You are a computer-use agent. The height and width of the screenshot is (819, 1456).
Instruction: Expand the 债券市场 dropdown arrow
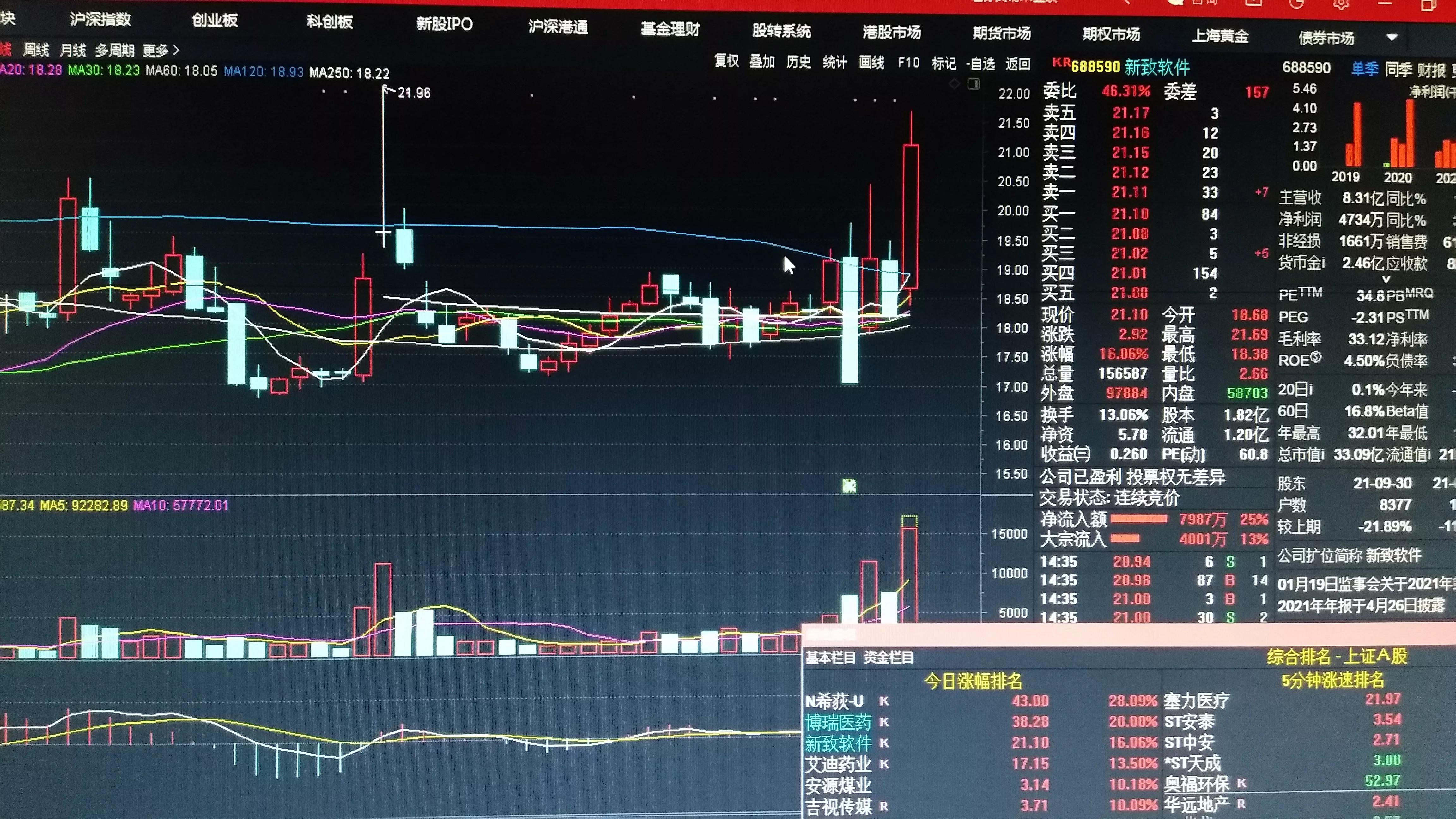pos(1392,39)
